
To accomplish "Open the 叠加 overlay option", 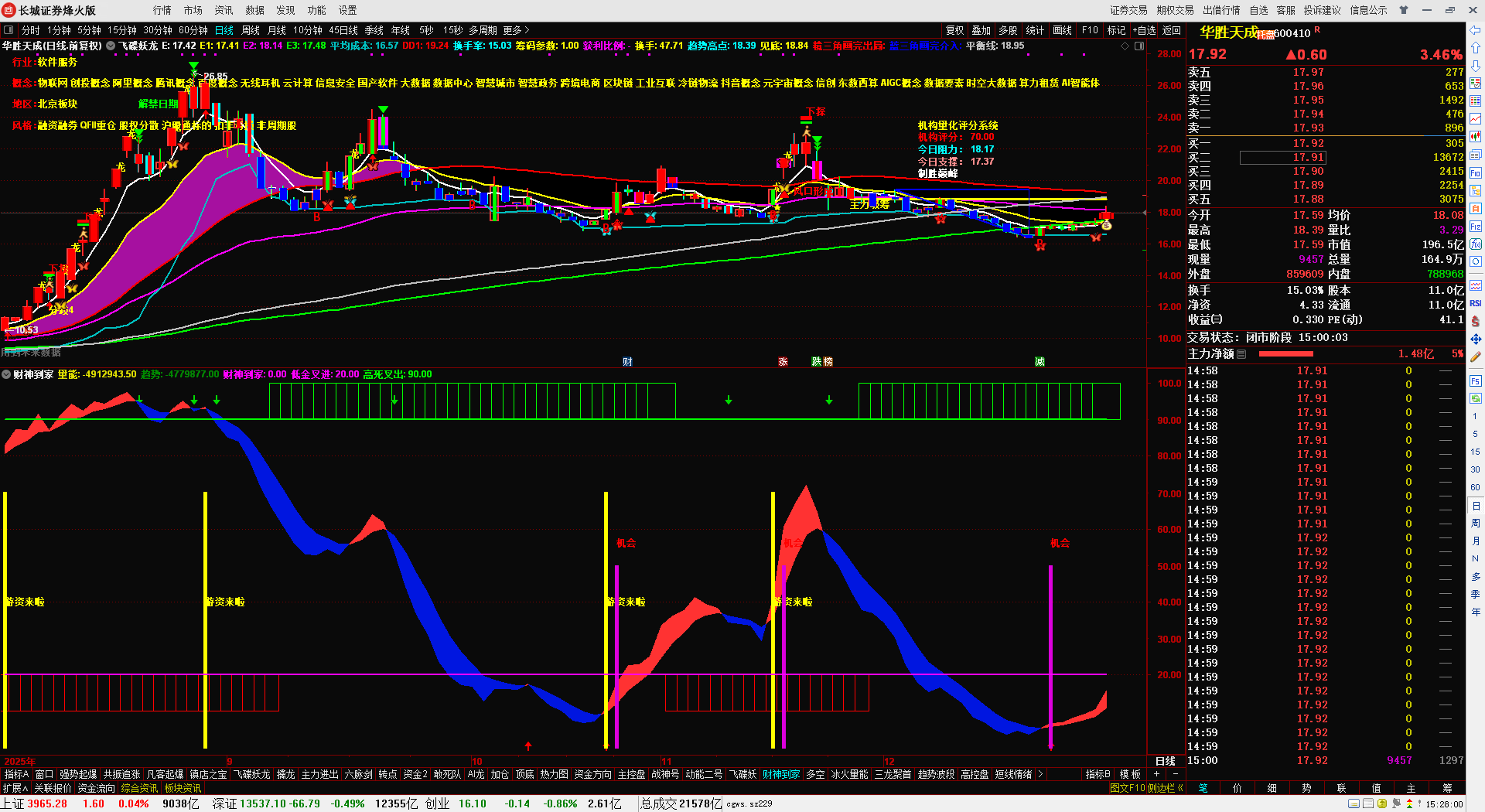I will 981,30.
